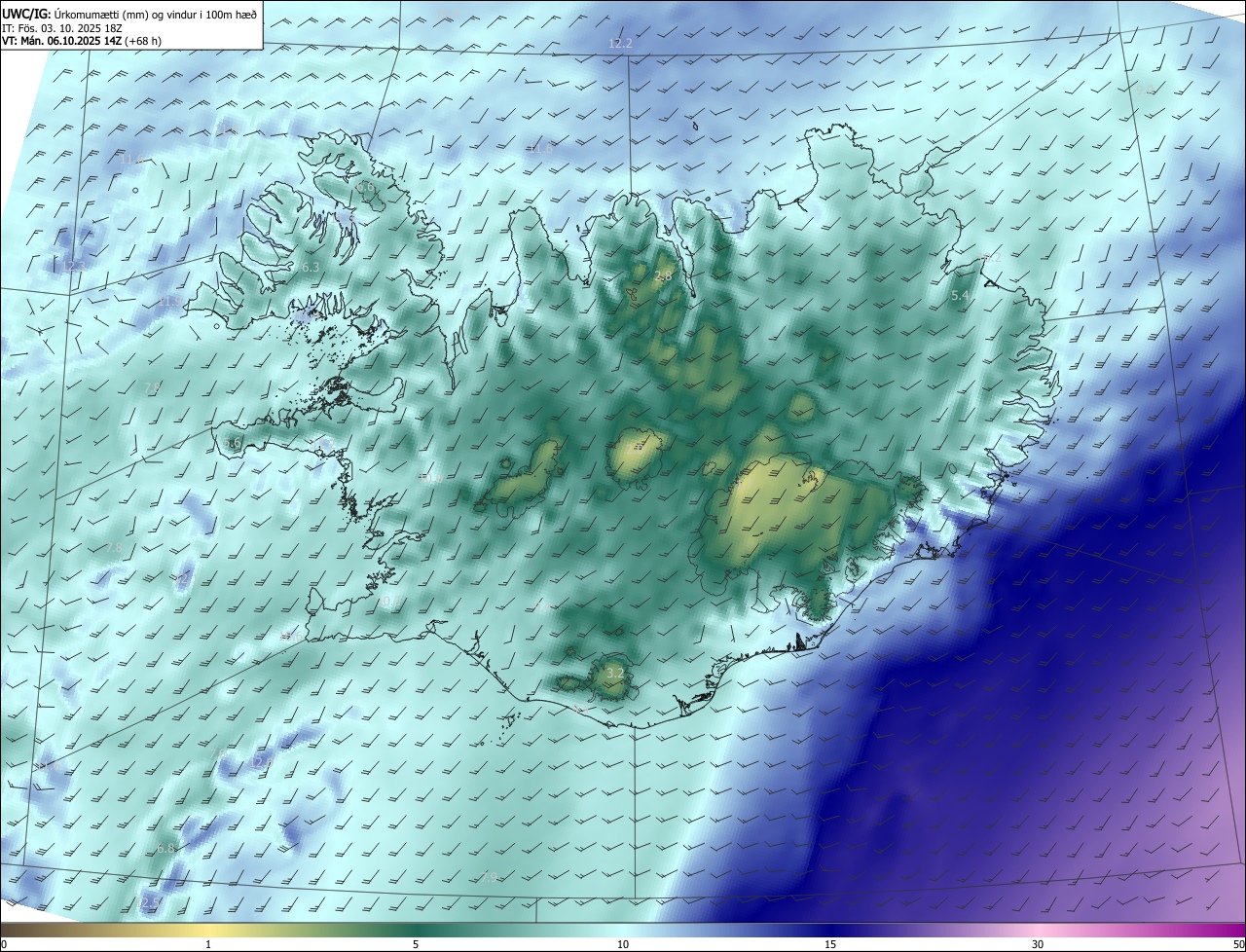
Task: Click the 5 label on the color scale
Action: (x=416, y=944)
